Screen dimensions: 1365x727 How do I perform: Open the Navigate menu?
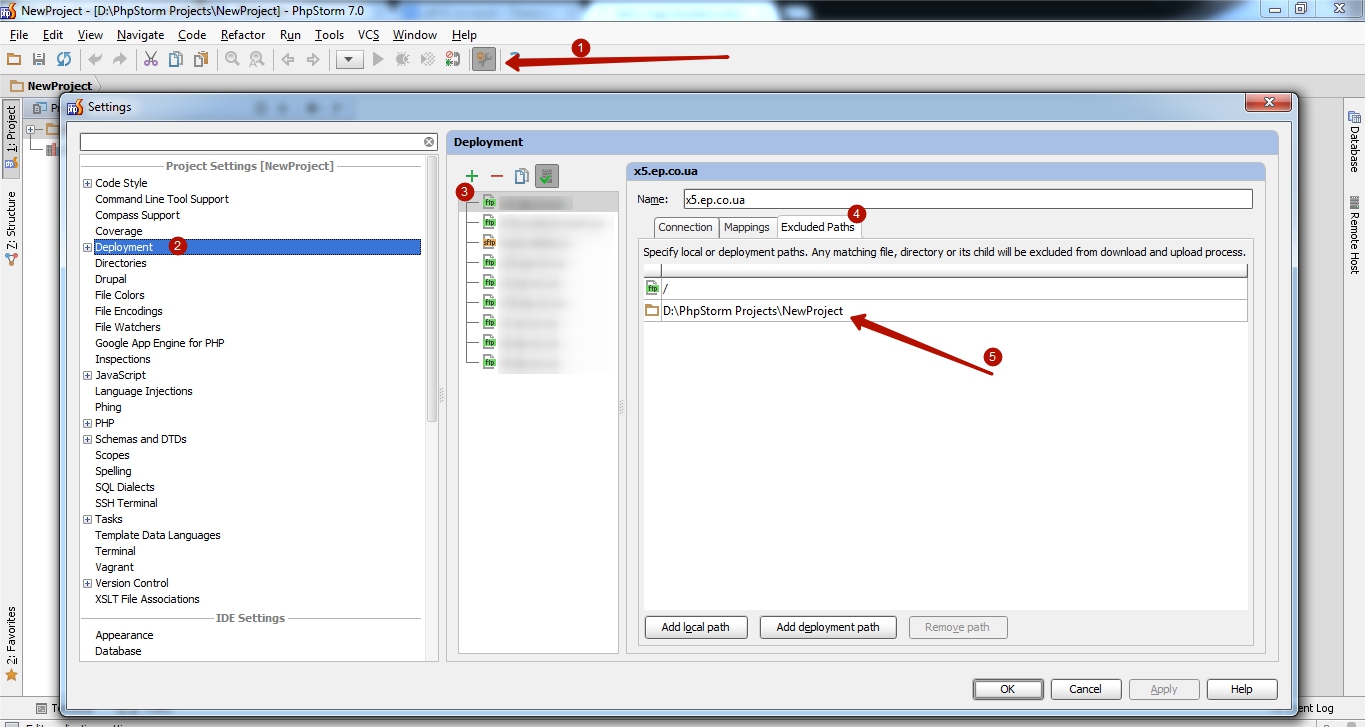coord(140,35)
